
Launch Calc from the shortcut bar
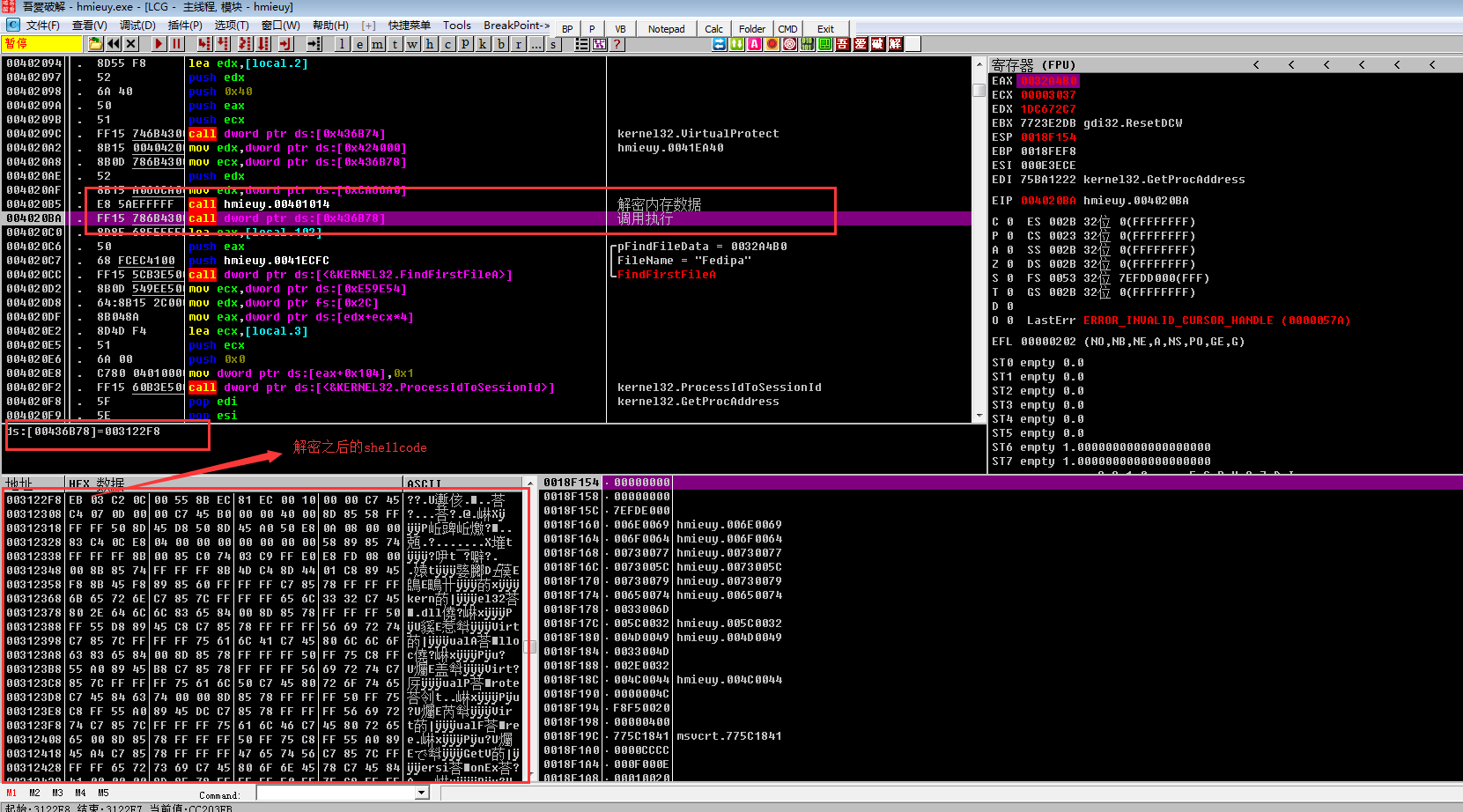click(713, 29)
